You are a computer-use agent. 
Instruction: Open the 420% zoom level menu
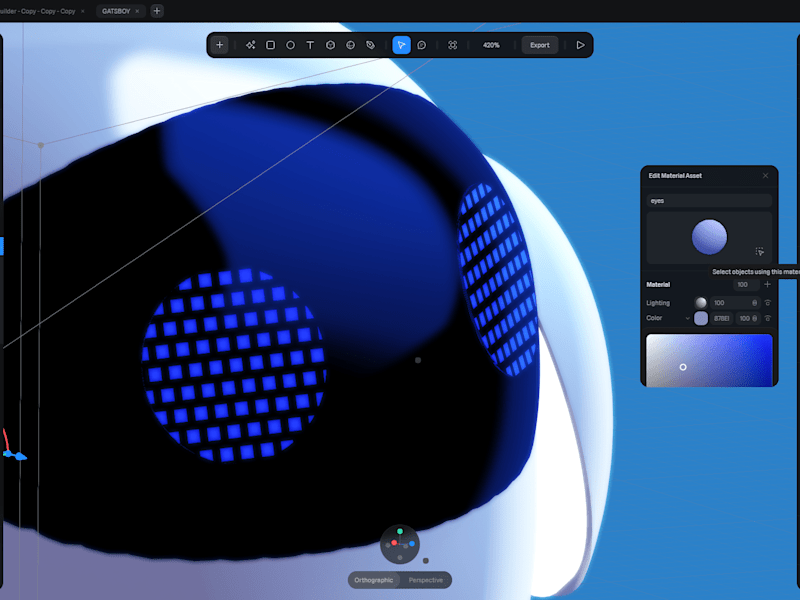click(491, 45)
